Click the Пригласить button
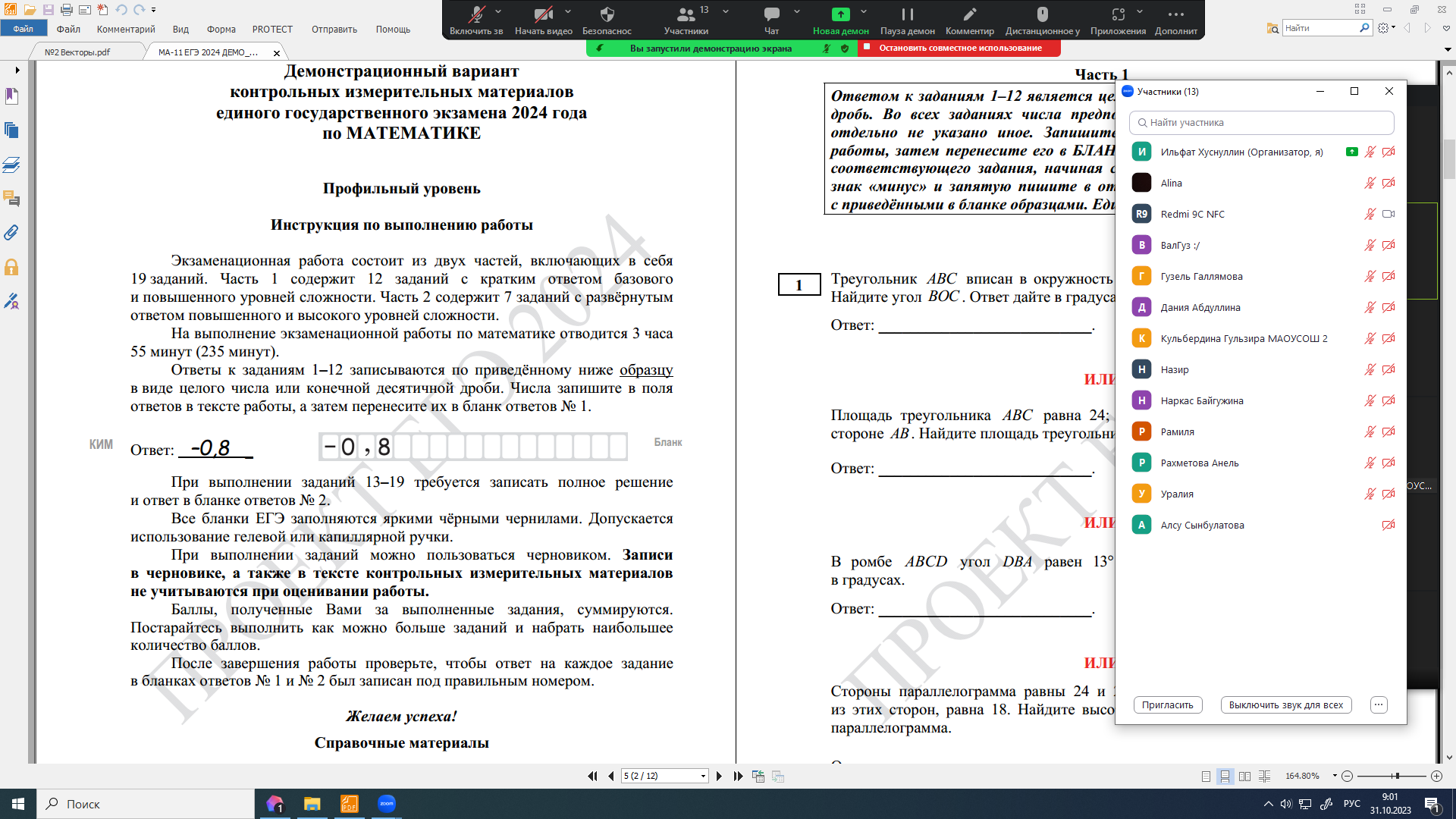1456x819 pixels. 1167,704
